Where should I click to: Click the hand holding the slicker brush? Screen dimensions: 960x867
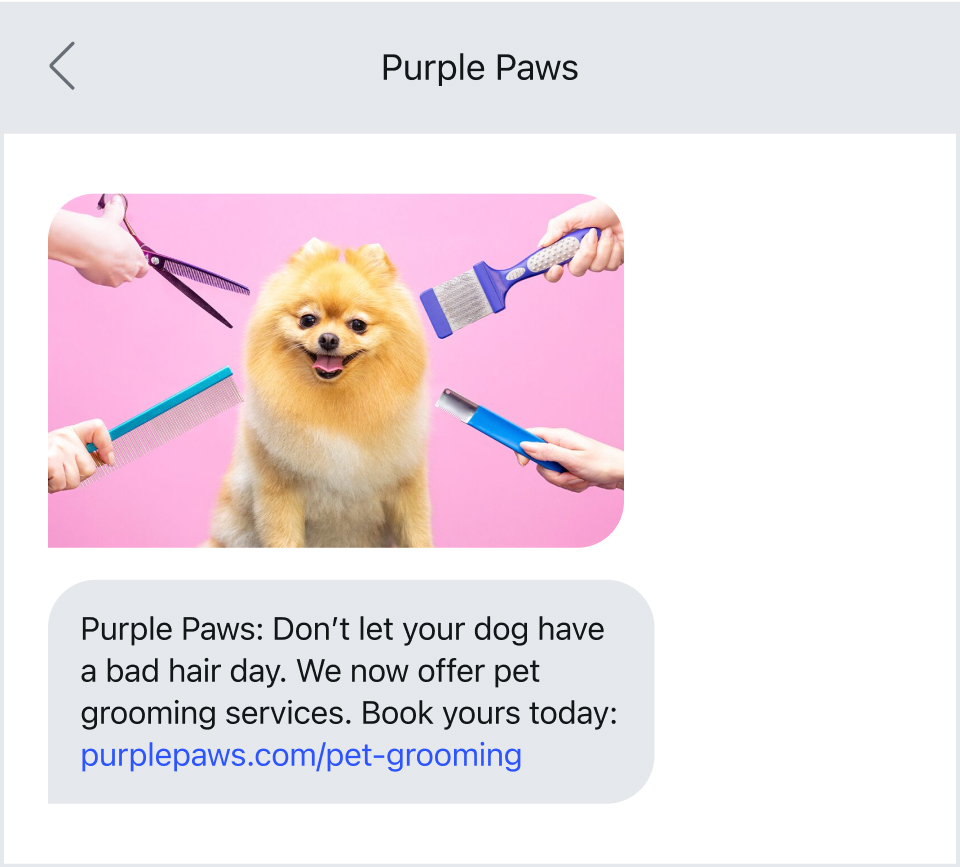pos(585,239)
